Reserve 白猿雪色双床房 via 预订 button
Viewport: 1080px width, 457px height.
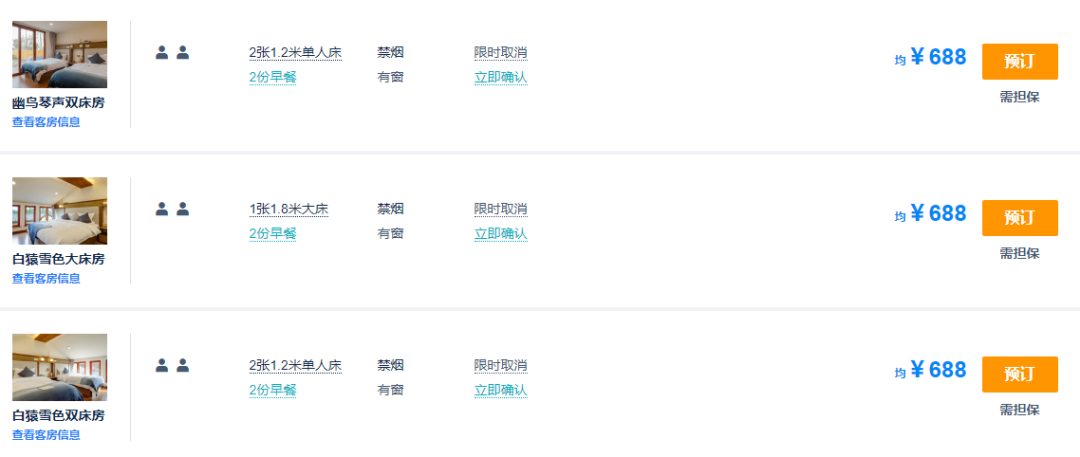pyautogui.click(x=1019, y=374)
